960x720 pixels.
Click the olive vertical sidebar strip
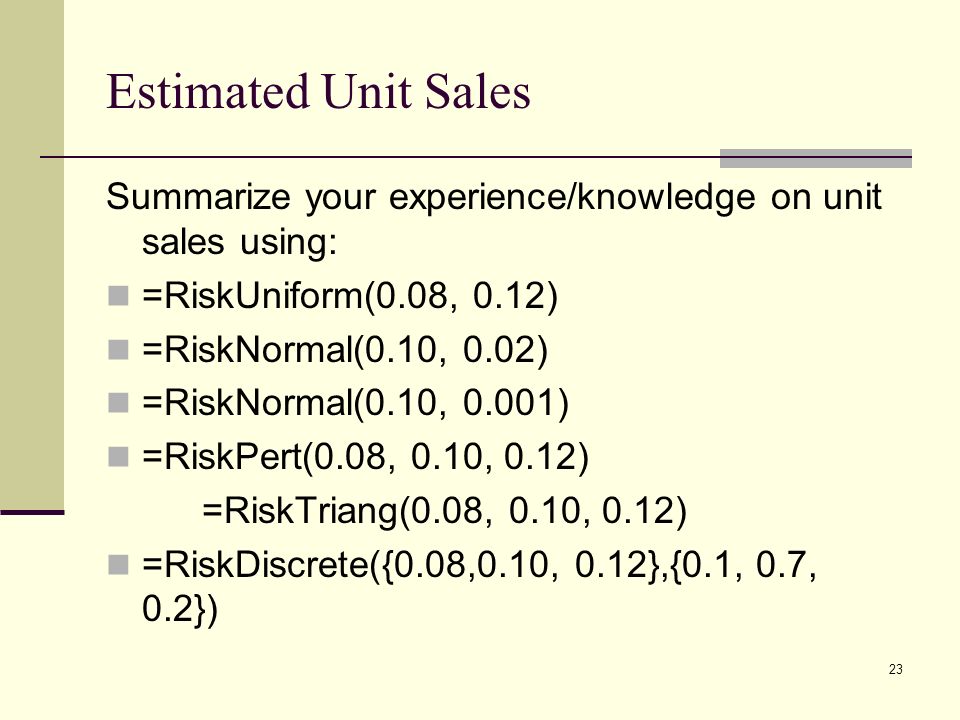[x=32, y=254]
